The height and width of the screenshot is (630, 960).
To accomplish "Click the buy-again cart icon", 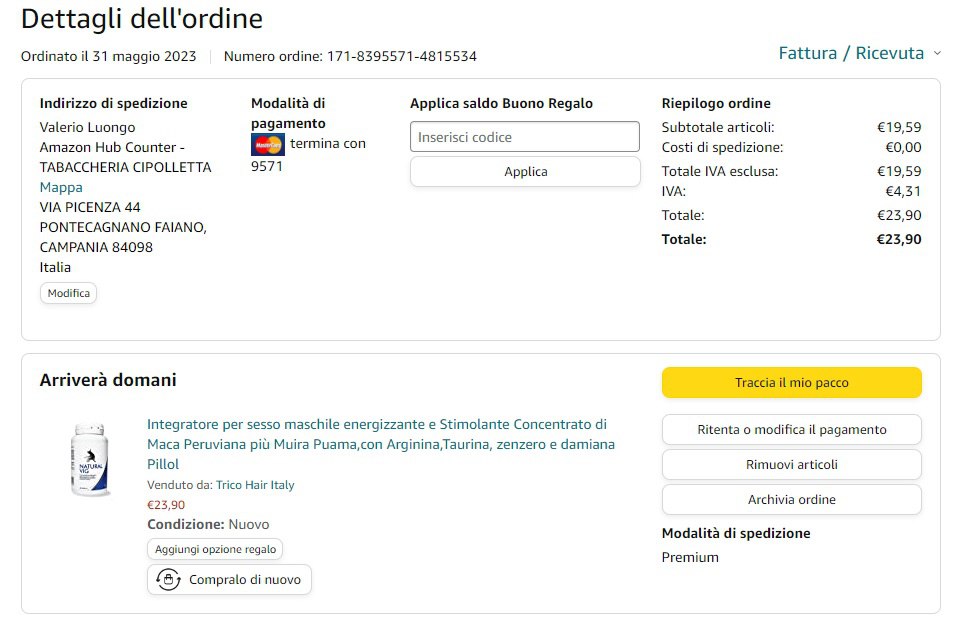I will point(168,580).
